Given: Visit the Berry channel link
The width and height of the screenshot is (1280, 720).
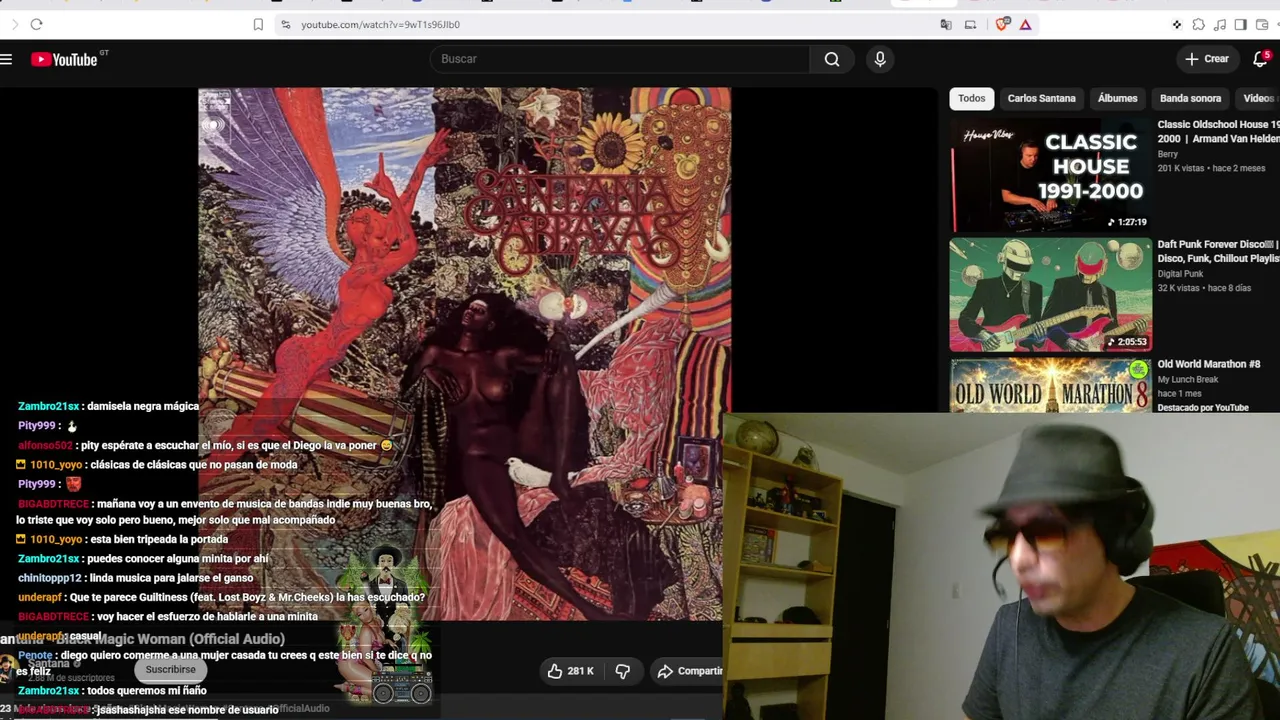Looking at the screenshot, I should point(1168,154).
